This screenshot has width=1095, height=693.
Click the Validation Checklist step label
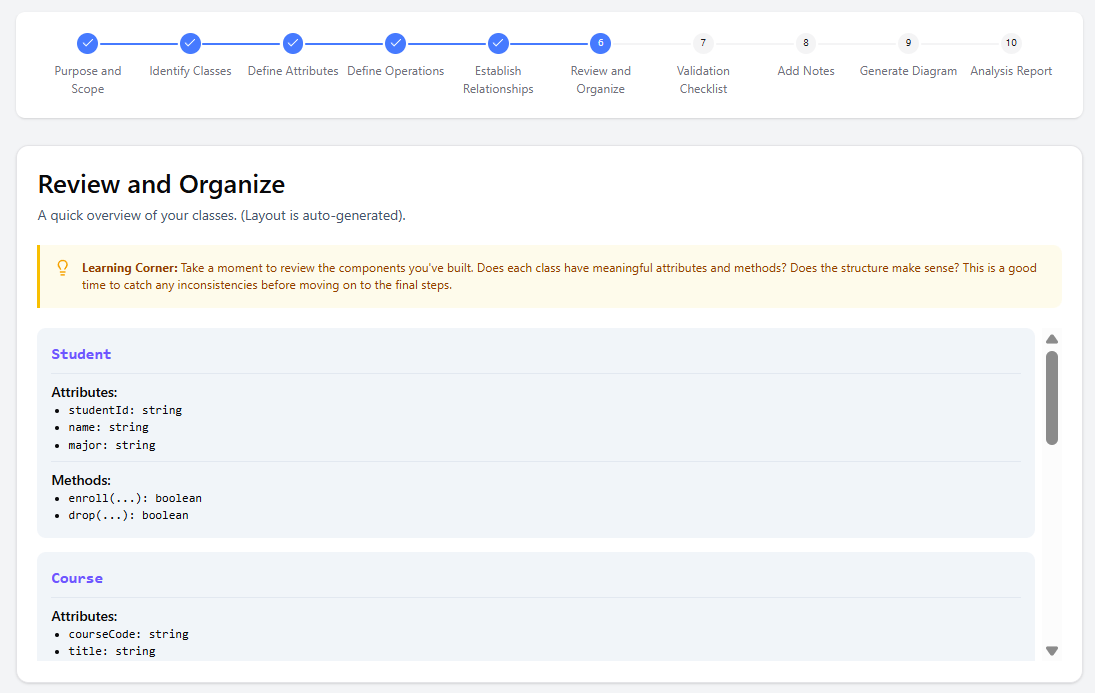pos(703,80)
